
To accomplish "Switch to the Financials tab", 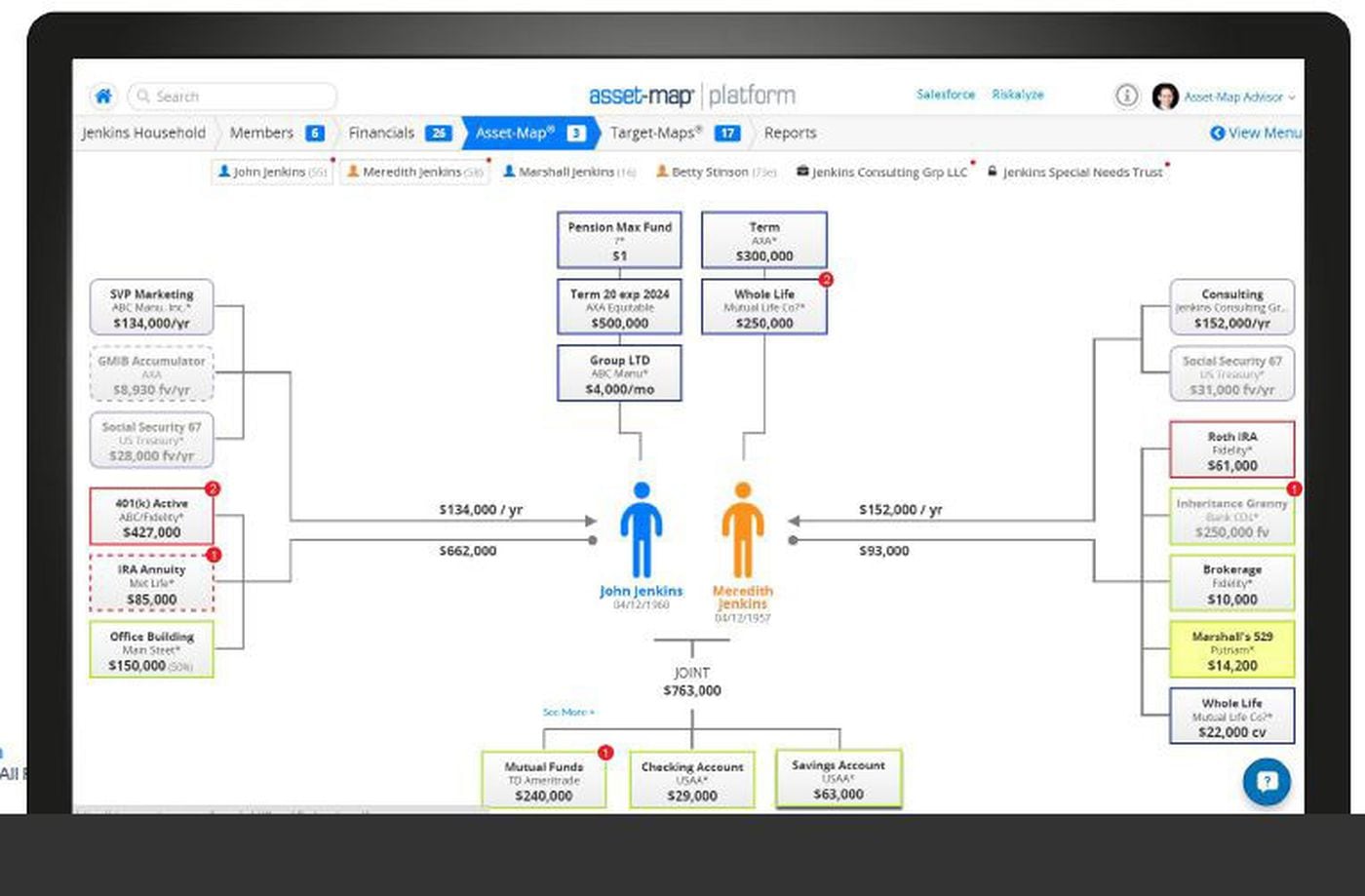I will coord(398,133).
